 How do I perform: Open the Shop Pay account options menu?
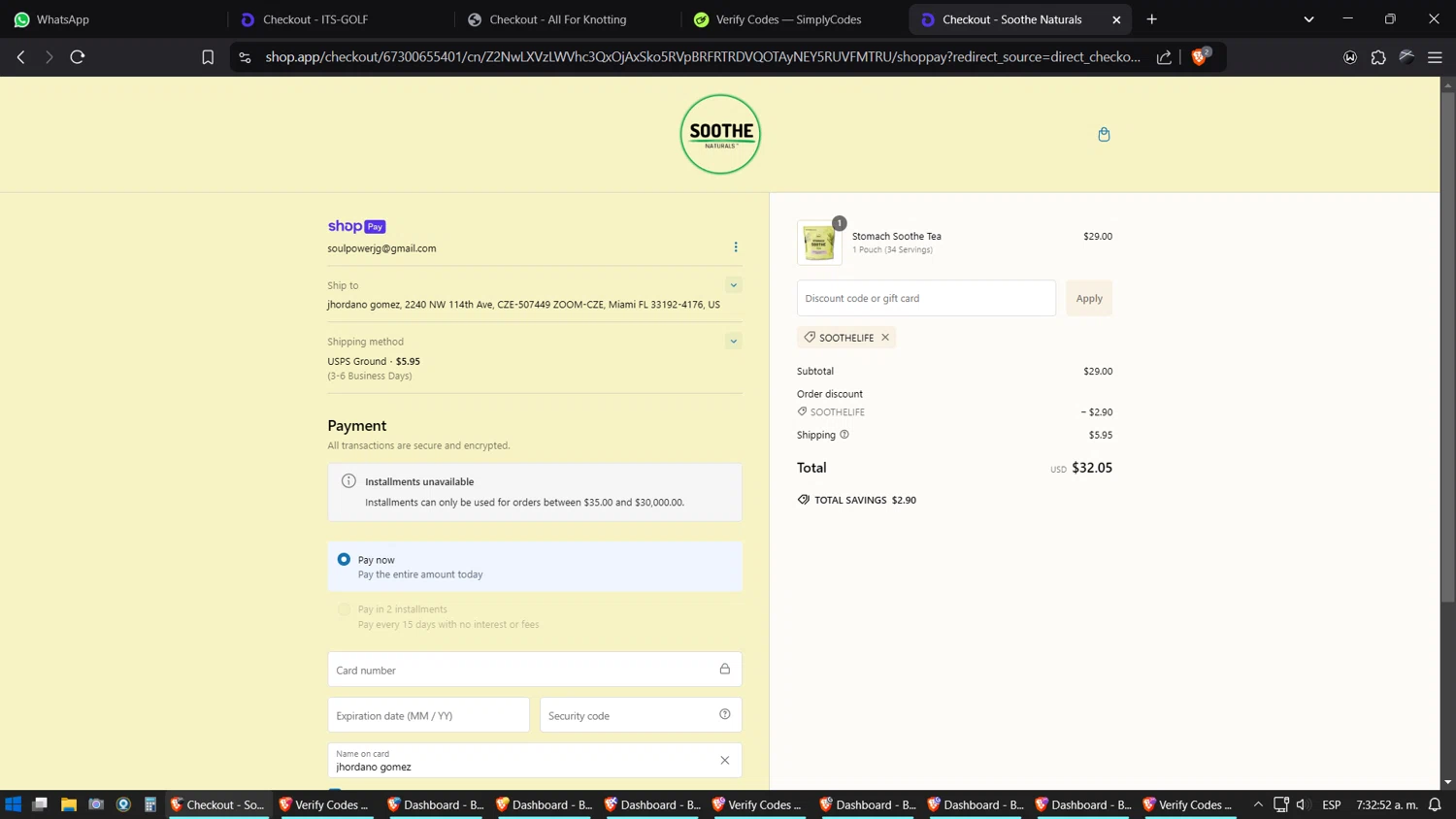736,247
